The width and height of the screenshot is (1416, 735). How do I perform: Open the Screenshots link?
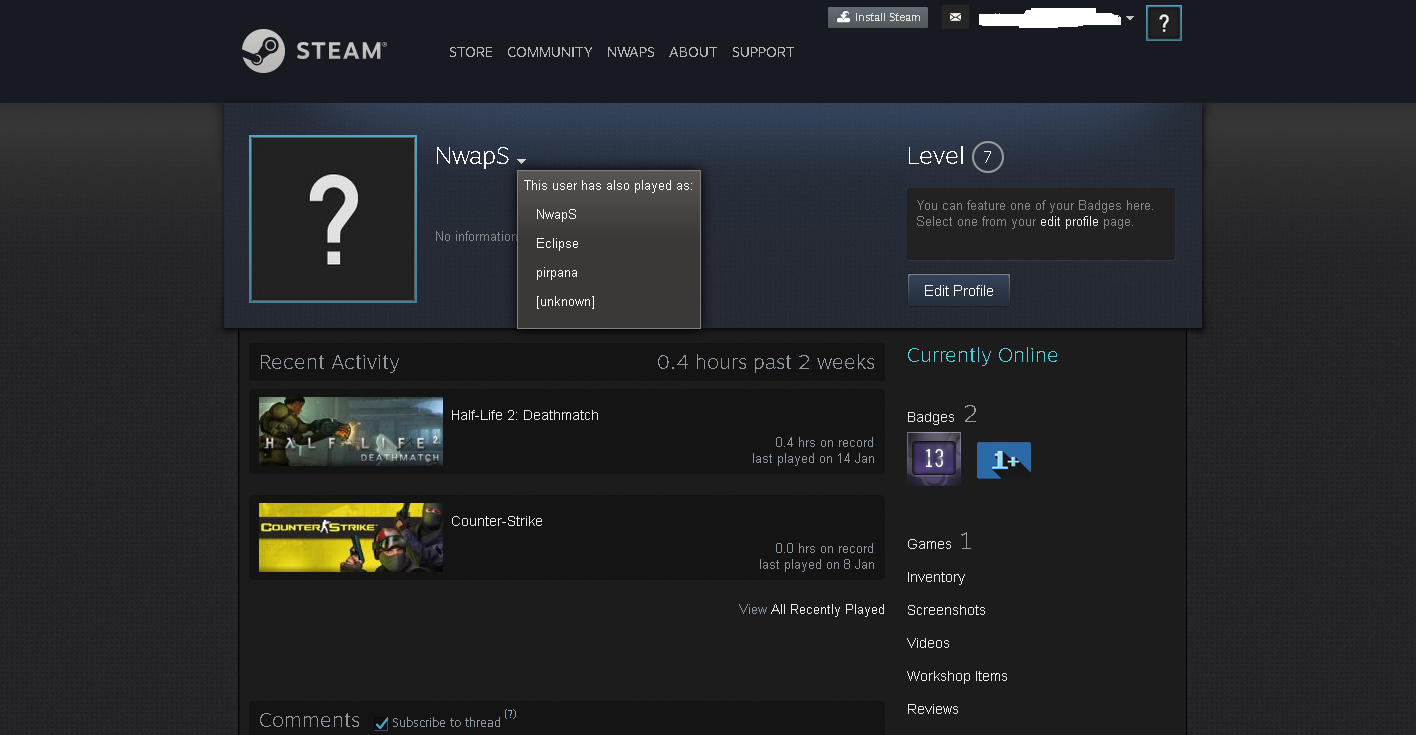[x=946, y=610]
